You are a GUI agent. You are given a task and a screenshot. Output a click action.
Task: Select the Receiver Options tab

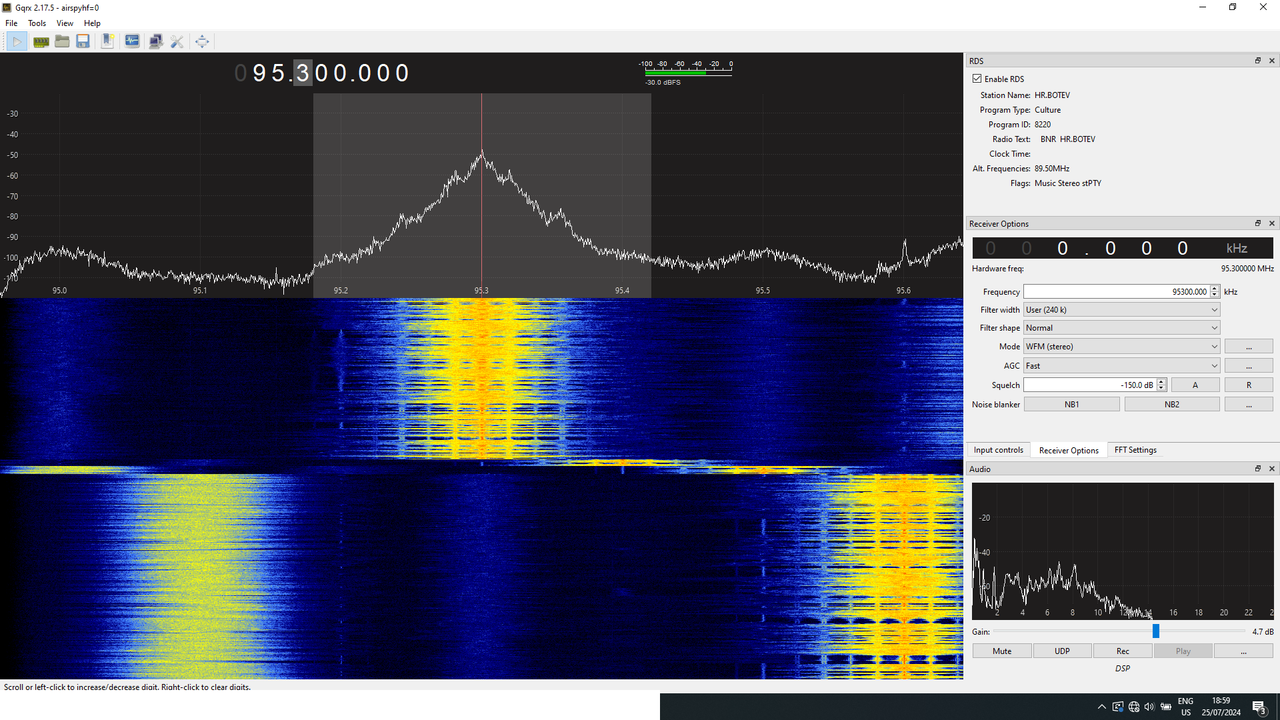click(x=1069, y=450)
